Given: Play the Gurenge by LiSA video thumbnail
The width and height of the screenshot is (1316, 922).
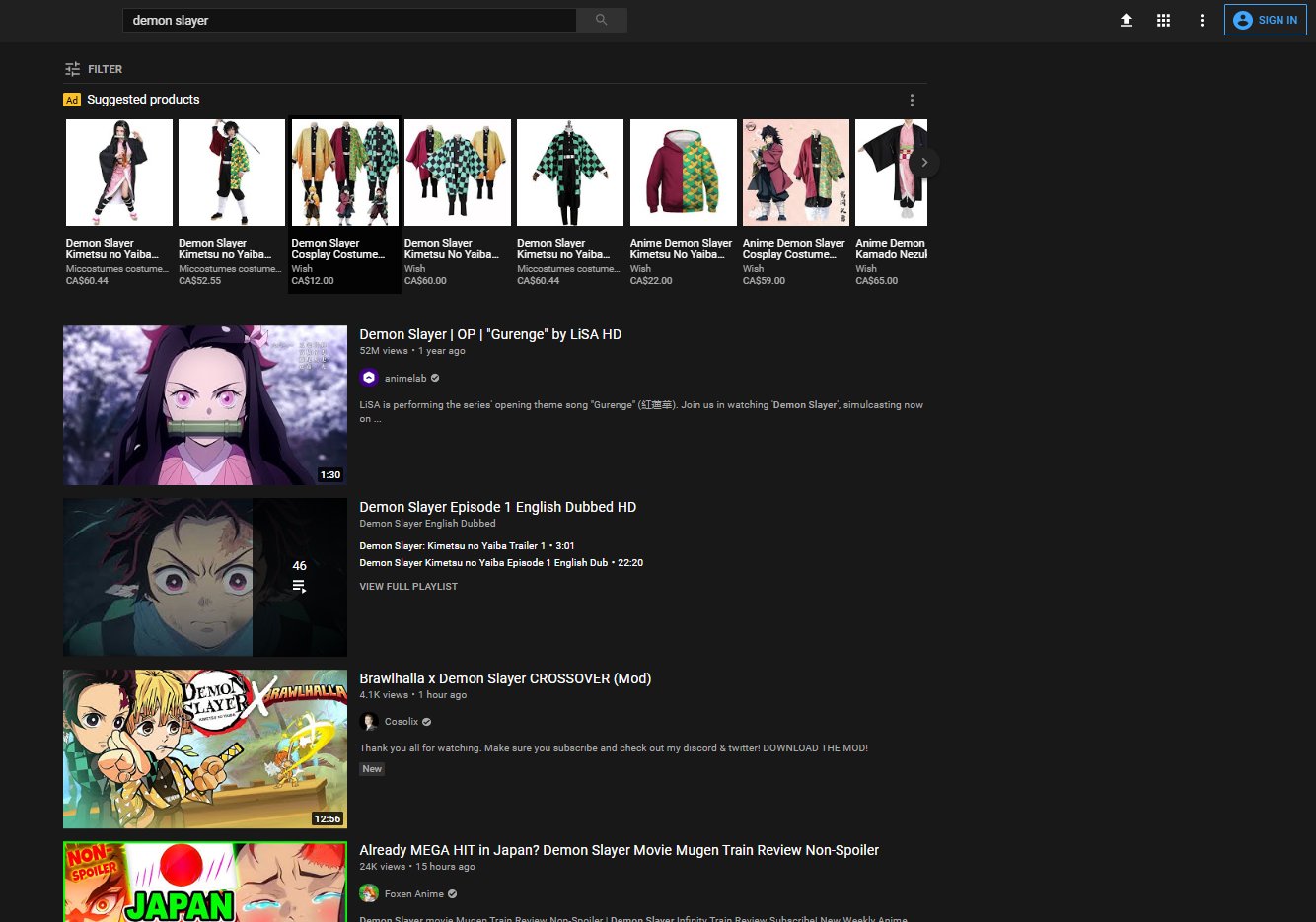Looking at the screenshot, I should pos(205,405).
